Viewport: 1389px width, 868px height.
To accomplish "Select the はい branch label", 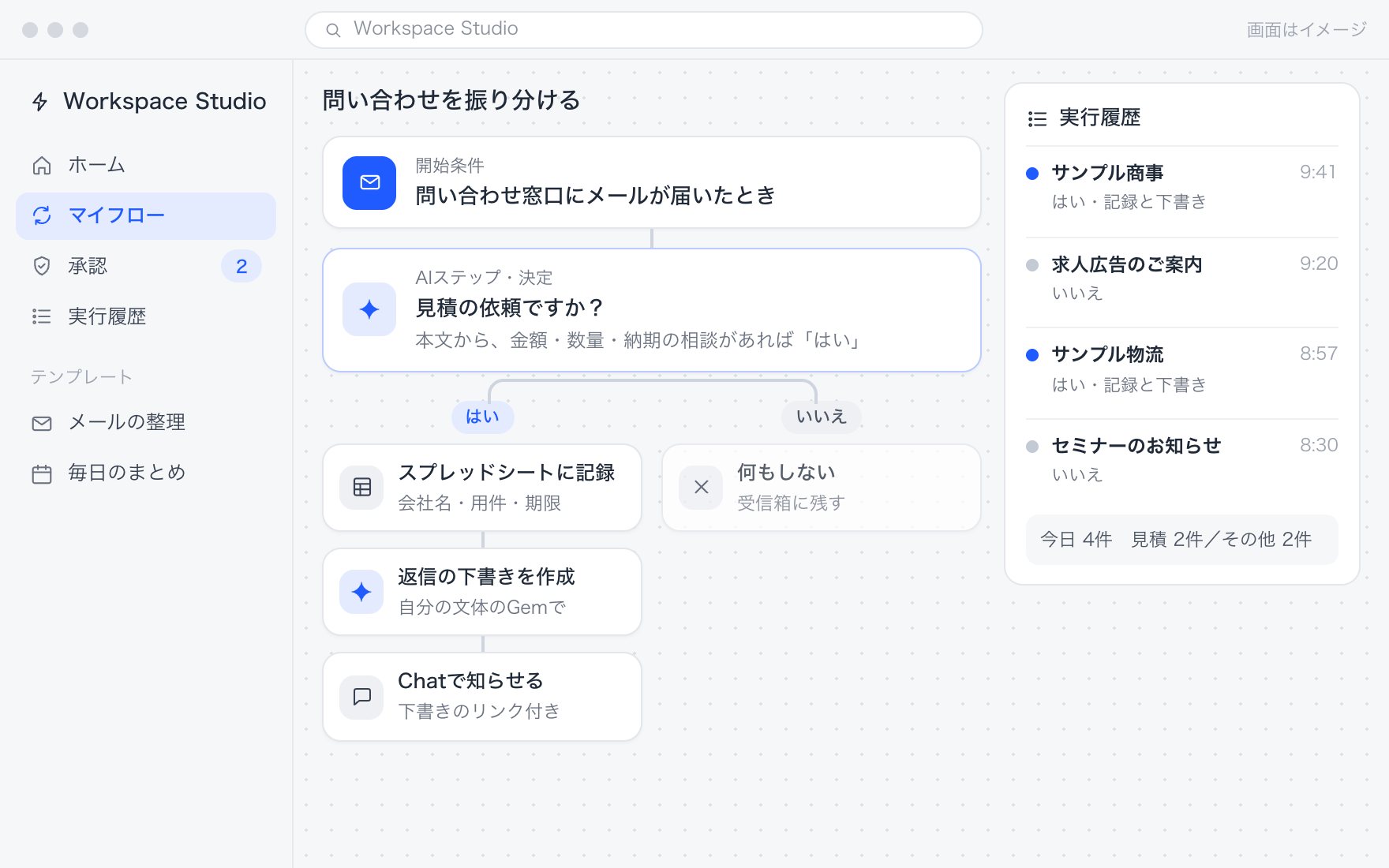I will point(482,417).
